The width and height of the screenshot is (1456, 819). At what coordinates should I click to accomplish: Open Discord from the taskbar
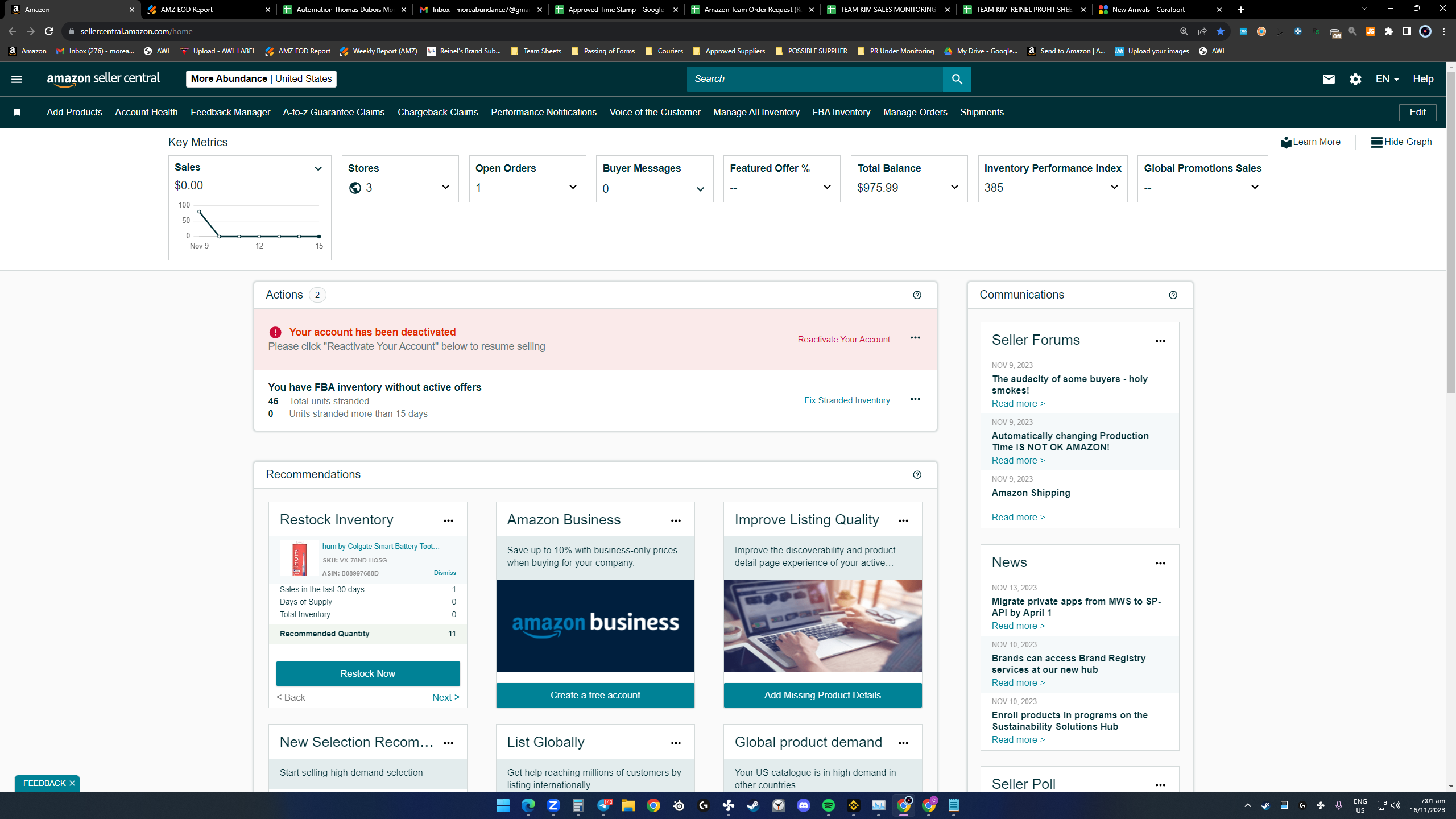pyautogui.click(x=803, y=805)
